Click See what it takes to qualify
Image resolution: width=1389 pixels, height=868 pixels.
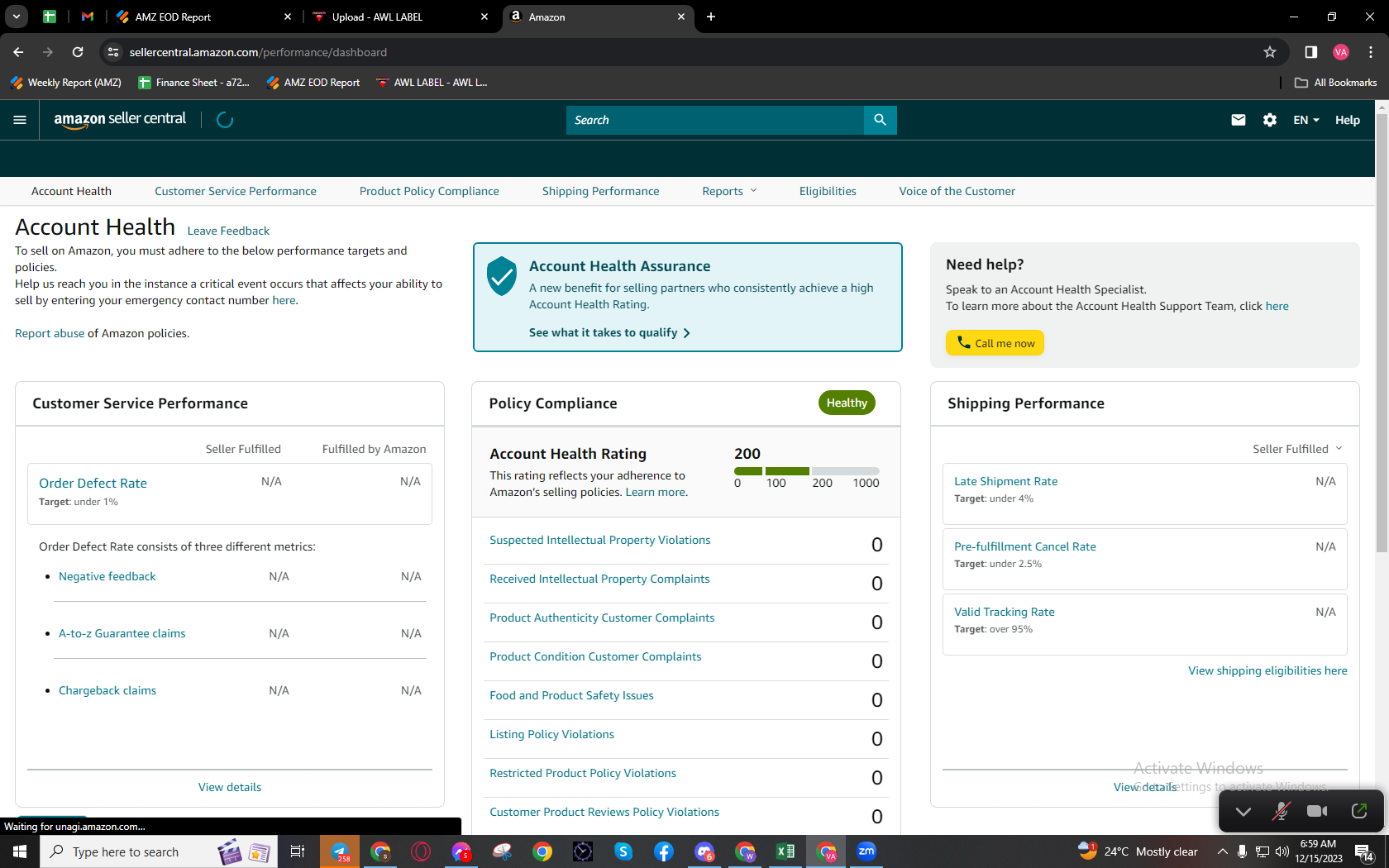(x=609, y=332)
